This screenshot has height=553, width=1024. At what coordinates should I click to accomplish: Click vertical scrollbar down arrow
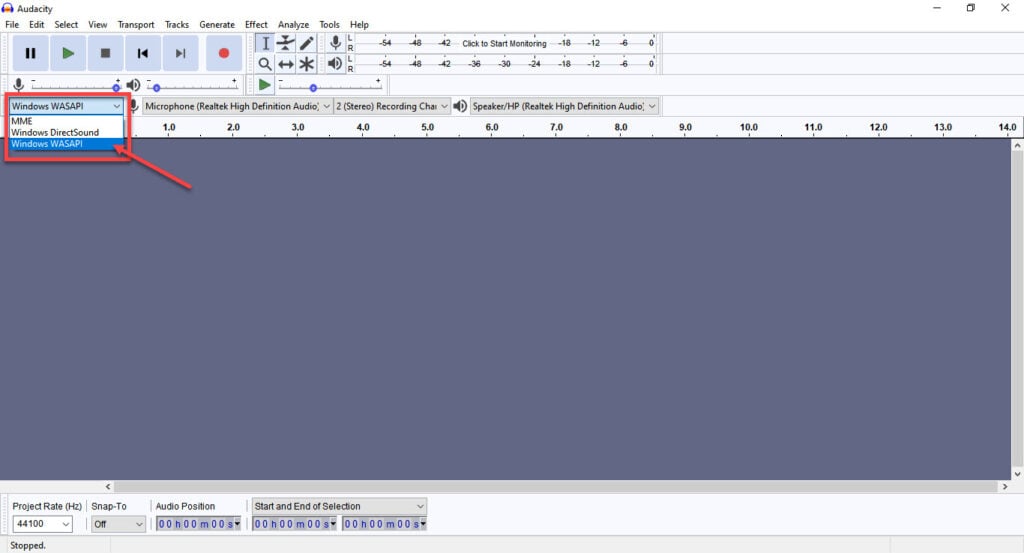[x=1017, y=474]
